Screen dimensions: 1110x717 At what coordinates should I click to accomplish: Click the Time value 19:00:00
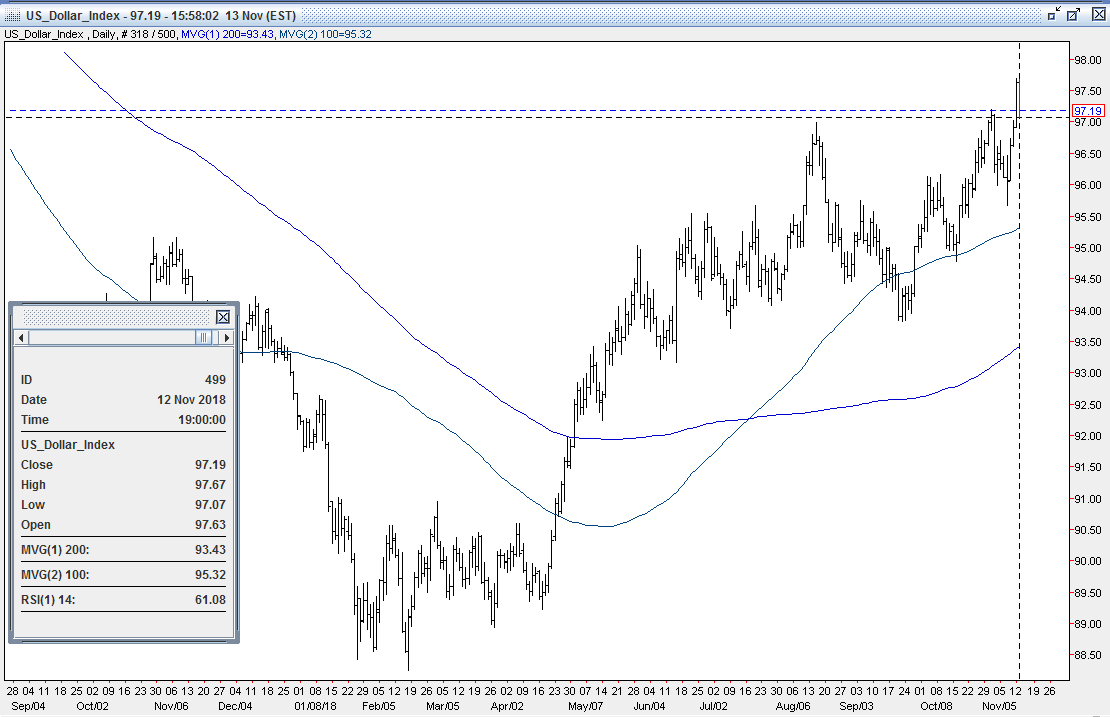point(202,420)
